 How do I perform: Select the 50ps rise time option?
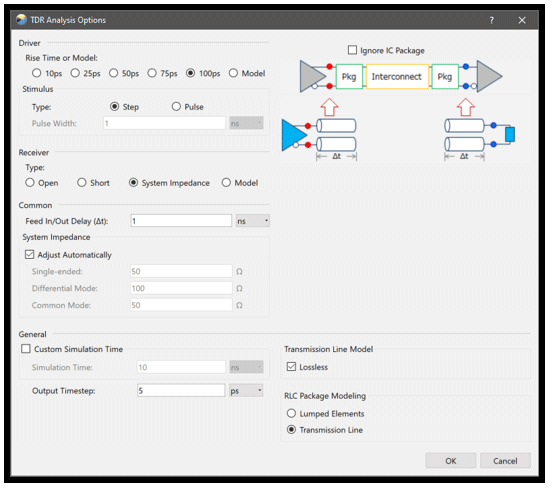(114, 73)
